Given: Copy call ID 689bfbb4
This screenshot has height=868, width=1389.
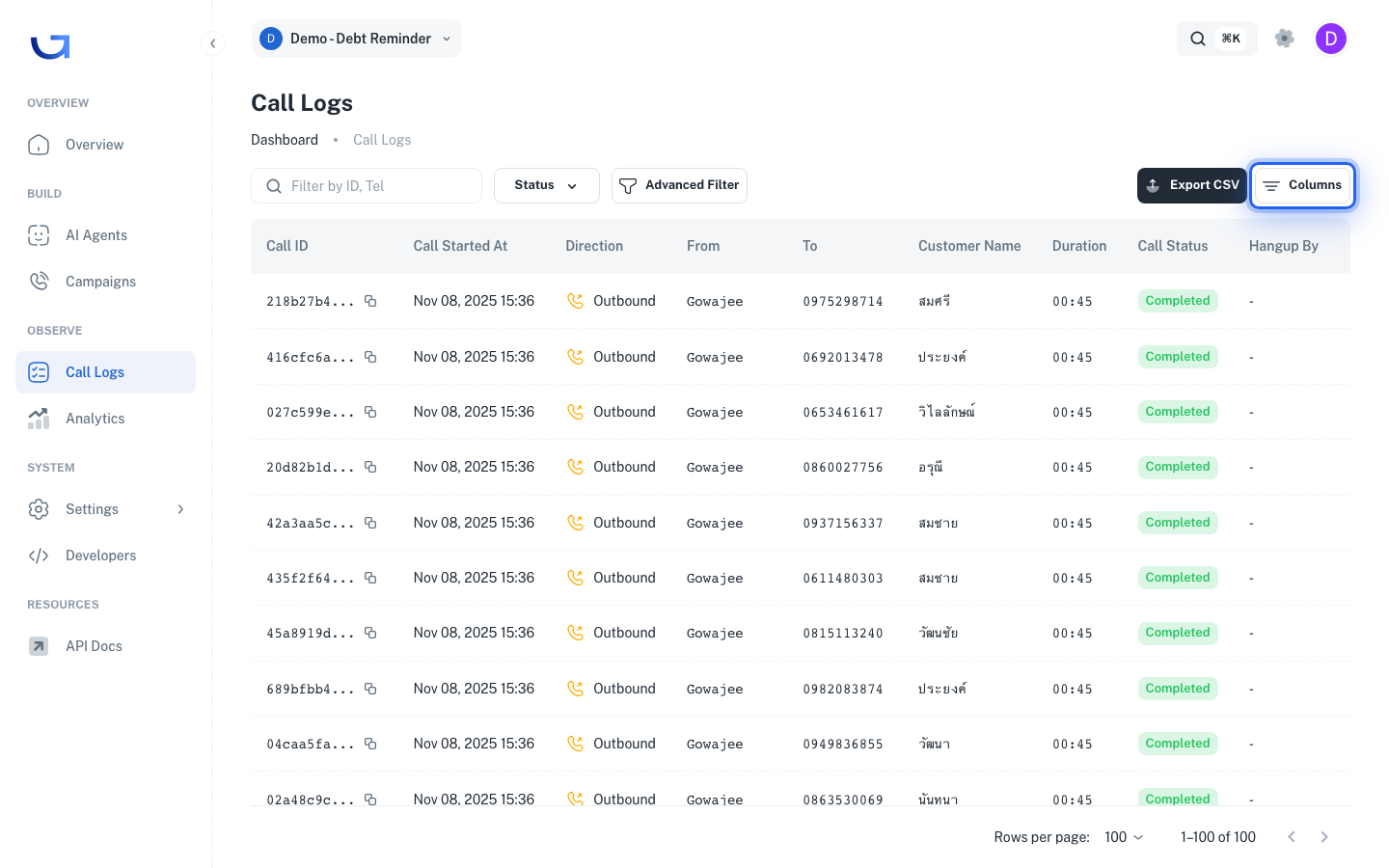Looking at the screenshot, I should [370, 689].
